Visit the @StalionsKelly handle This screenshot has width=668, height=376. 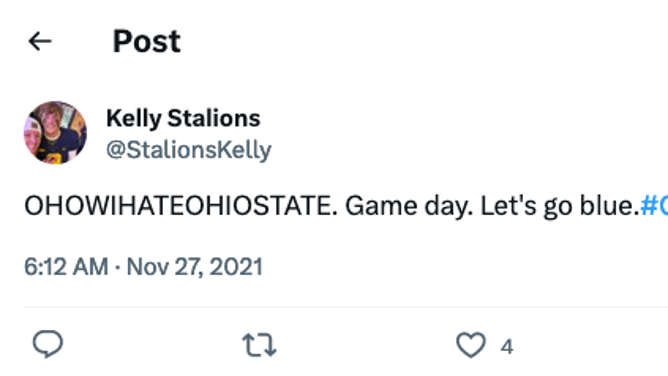pos(189,150)
